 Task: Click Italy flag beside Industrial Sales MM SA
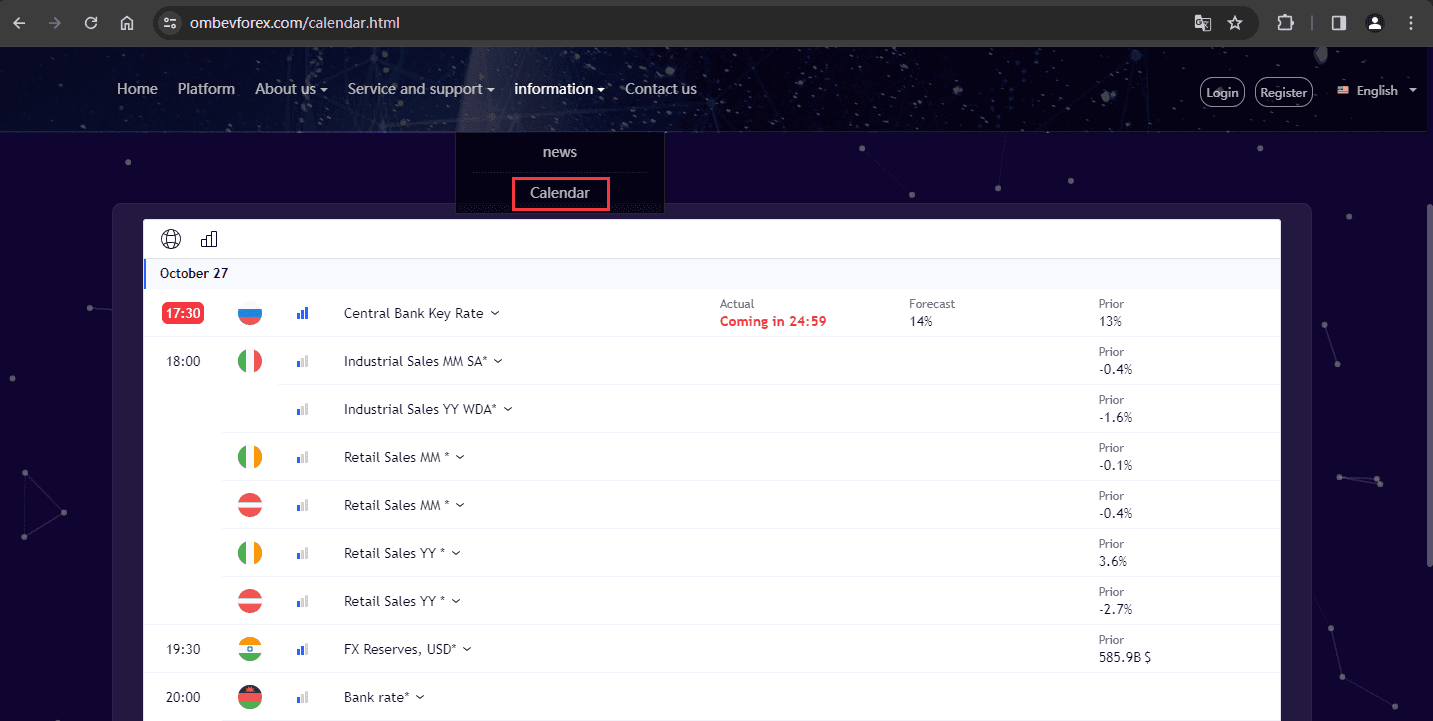click(250, 361)
